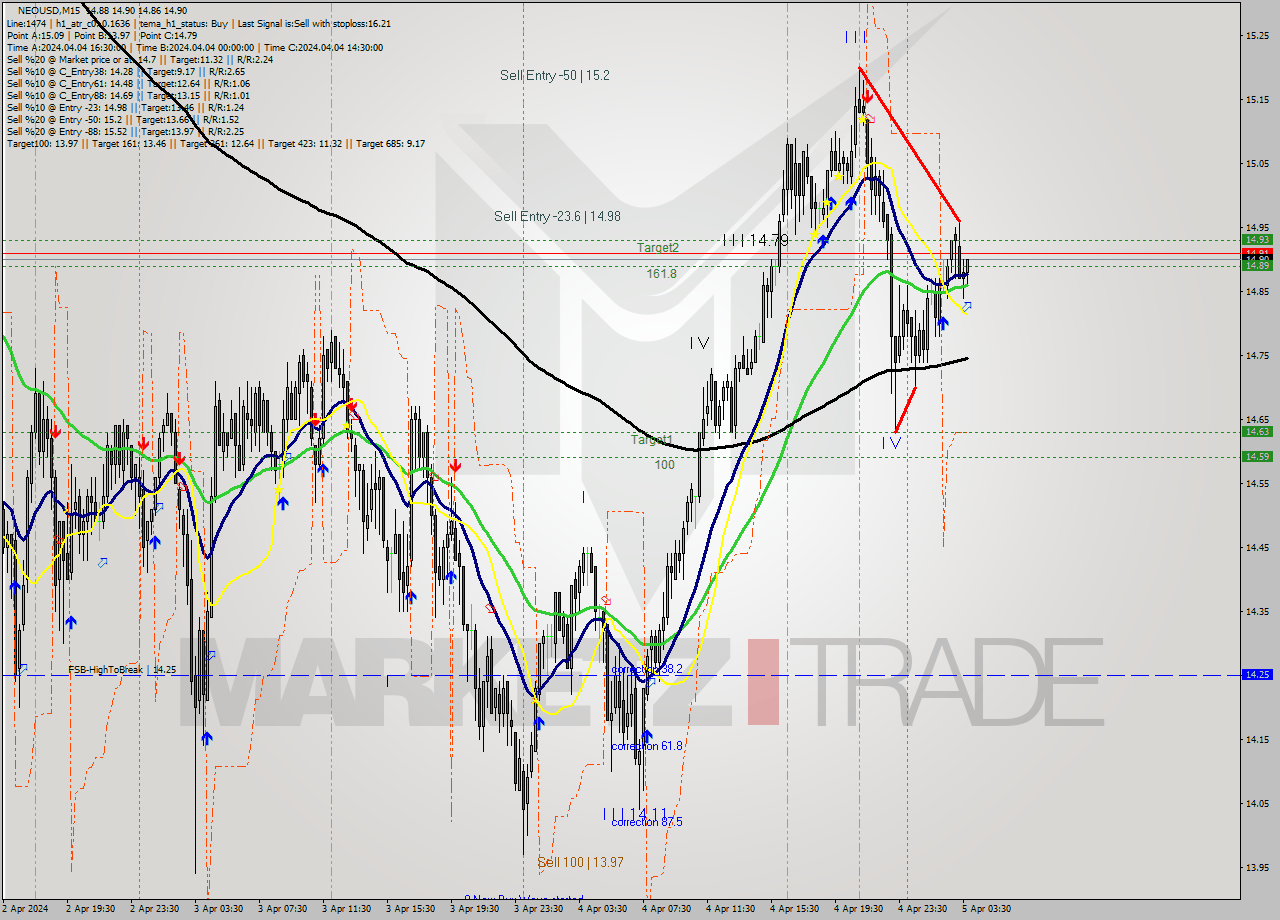Click the black 'I V' wave label

[x=699, y=343]
